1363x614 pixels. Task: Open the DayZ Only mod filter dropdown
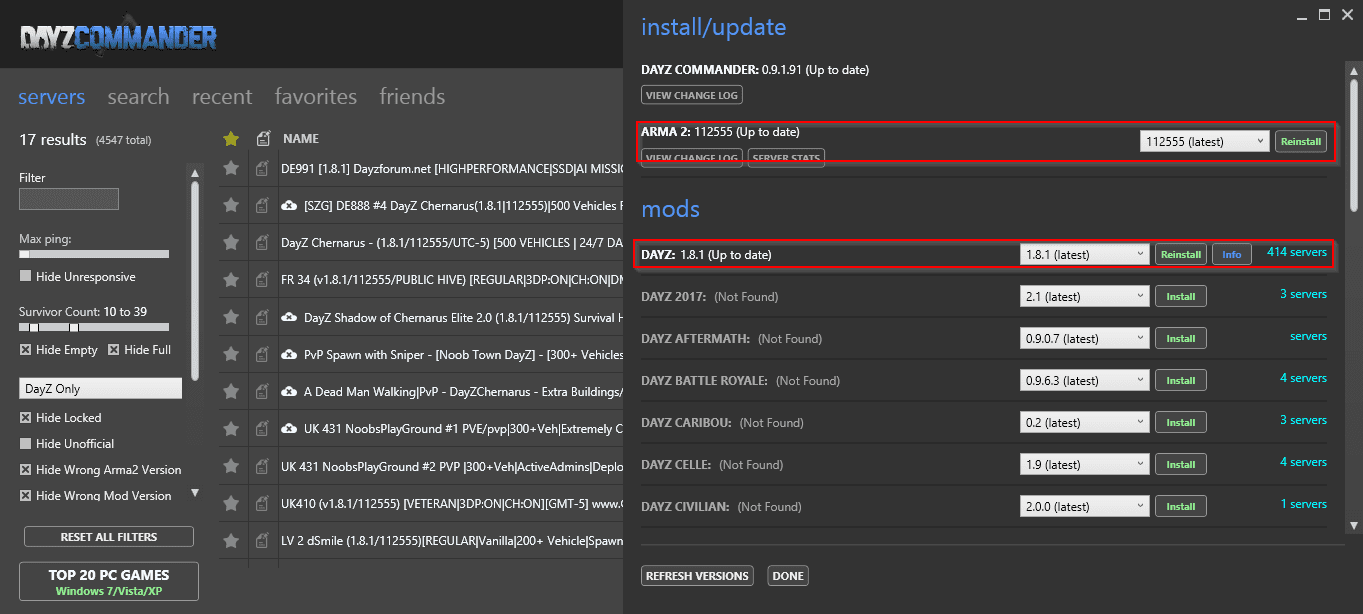pos(101,388)
